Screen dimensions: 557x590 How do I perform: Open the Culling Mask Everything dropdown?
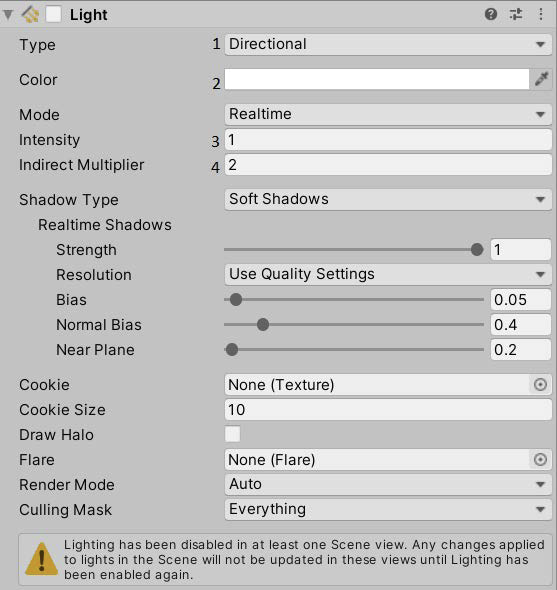click(388, 509)
